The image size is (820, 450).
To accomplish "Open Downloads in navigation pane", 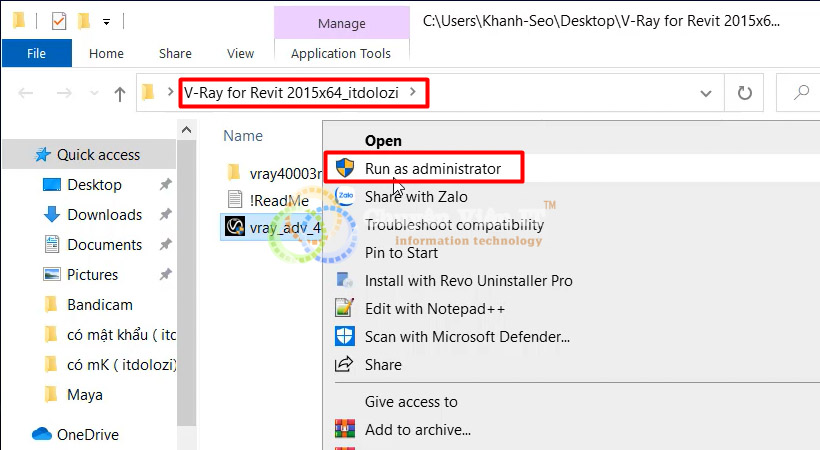I will (x=105, y=215).
